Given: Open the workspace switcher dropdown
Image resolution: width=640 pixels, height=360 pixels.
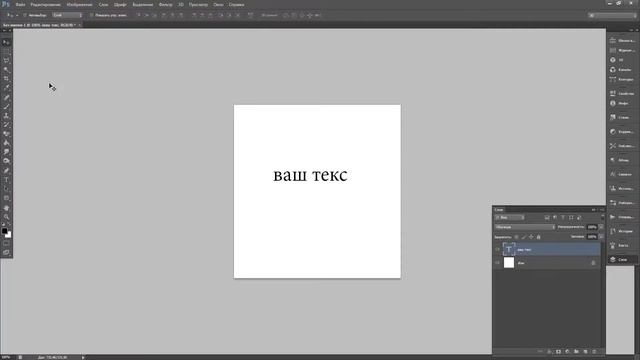Looking at the screenshot, I should pyautogui.click(x=612, y=15).
